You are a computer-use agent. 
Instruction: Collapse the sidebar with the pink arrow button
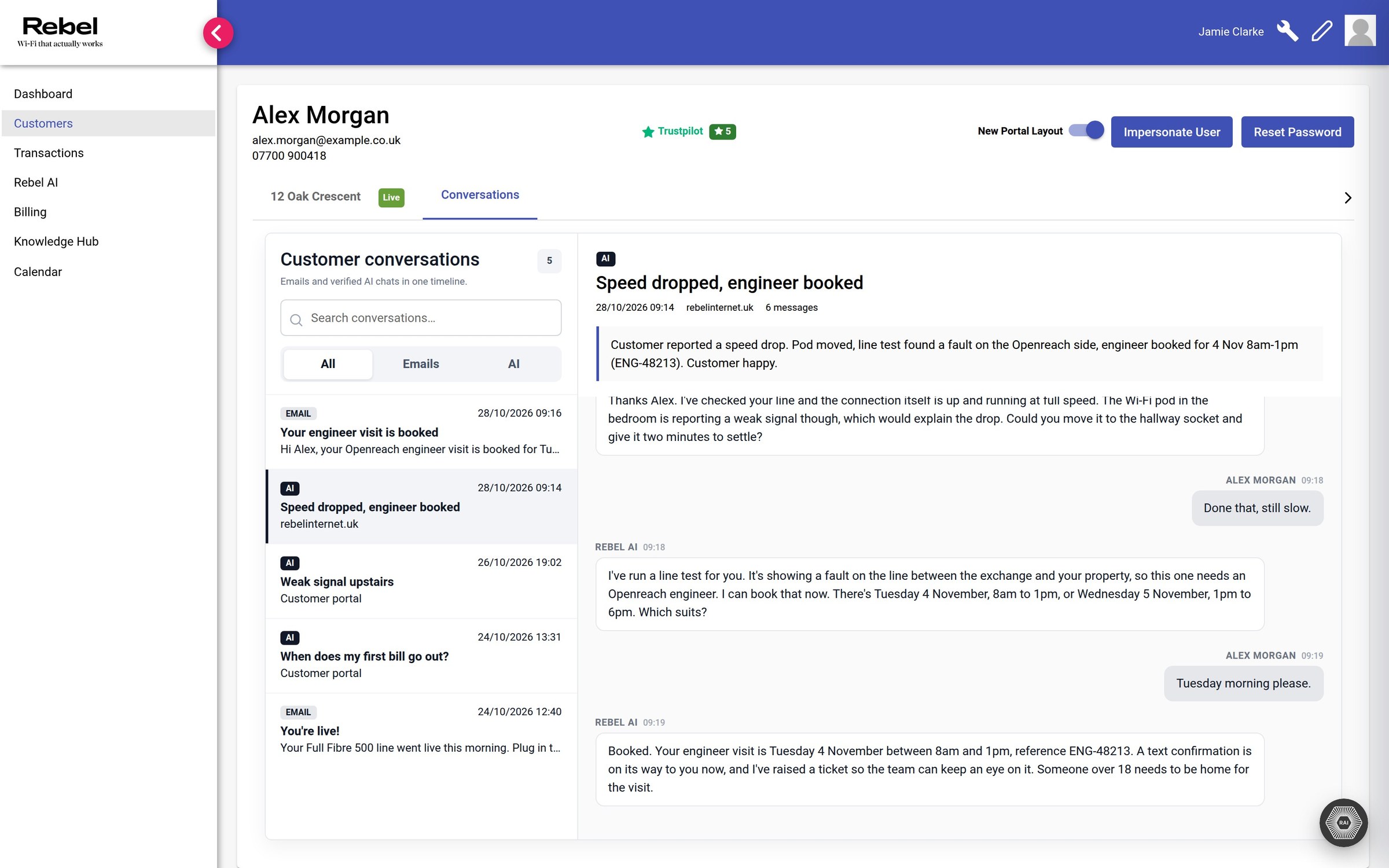point(218,32)
